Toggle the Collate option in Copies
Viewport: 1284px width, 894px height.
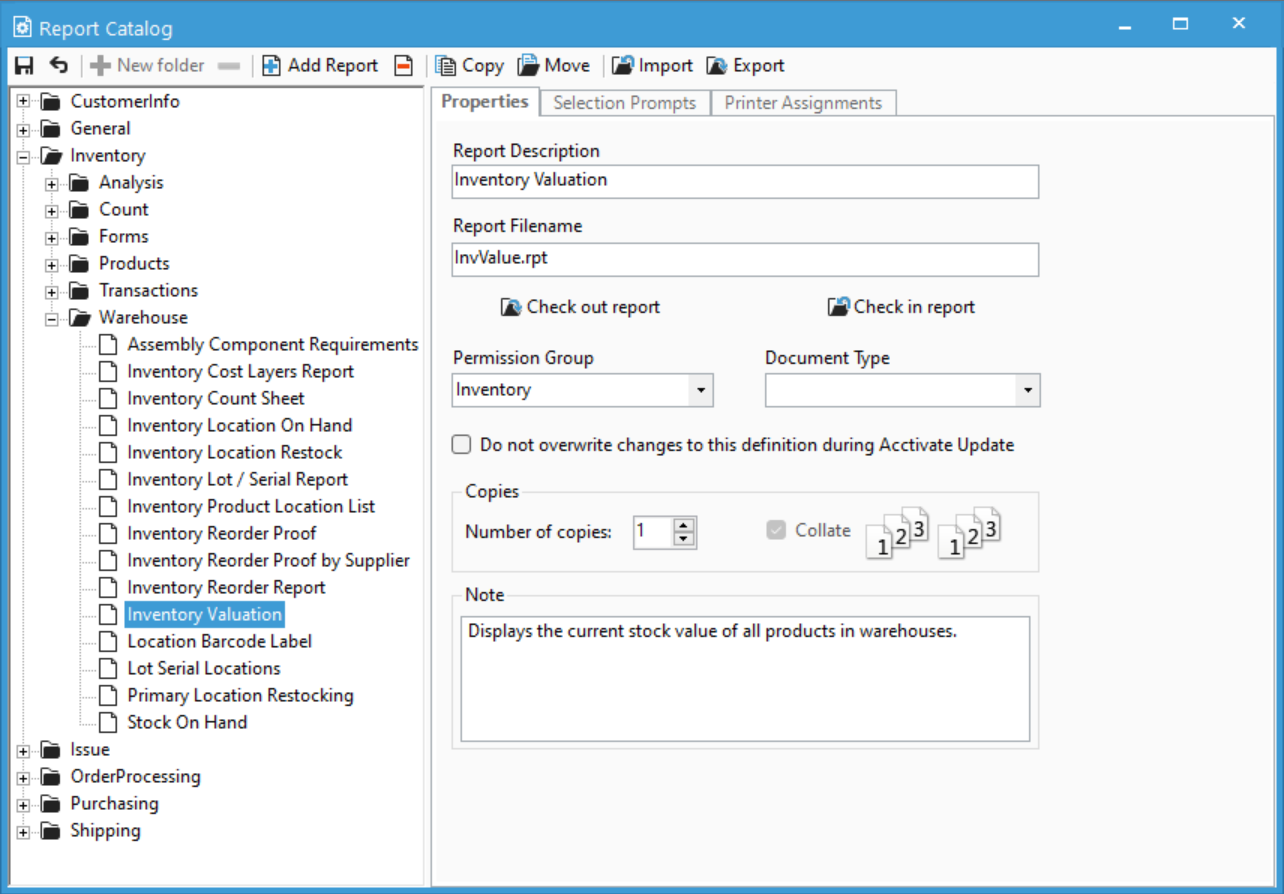click(776, 531)
